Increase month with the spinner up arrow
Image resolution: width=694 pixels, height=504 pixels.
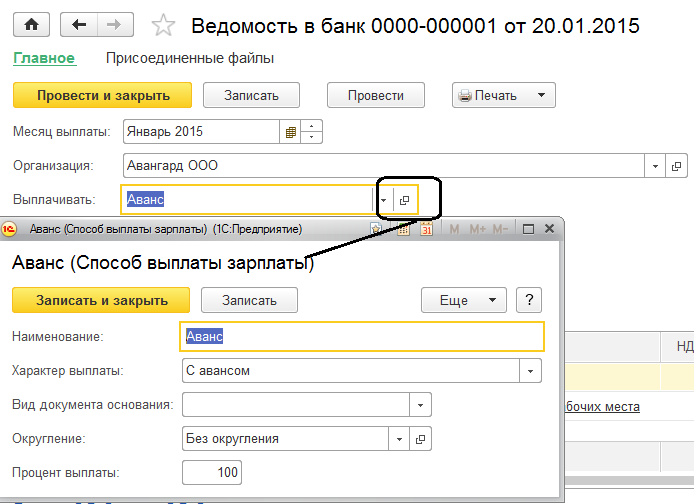312,126
